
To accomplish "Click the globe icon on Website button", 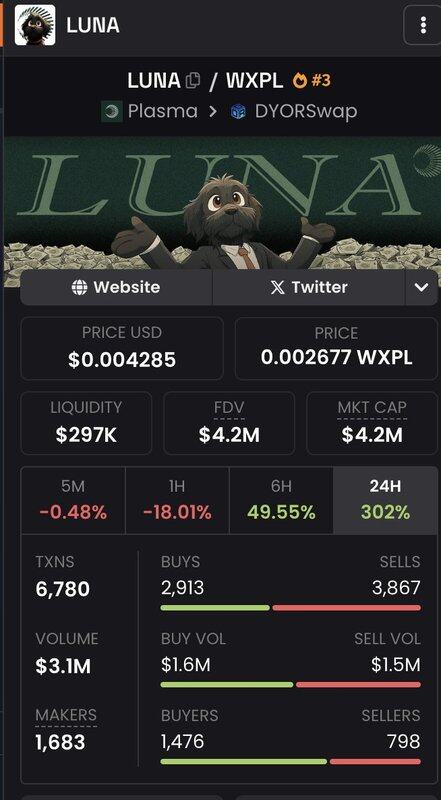I will (80, 287).
